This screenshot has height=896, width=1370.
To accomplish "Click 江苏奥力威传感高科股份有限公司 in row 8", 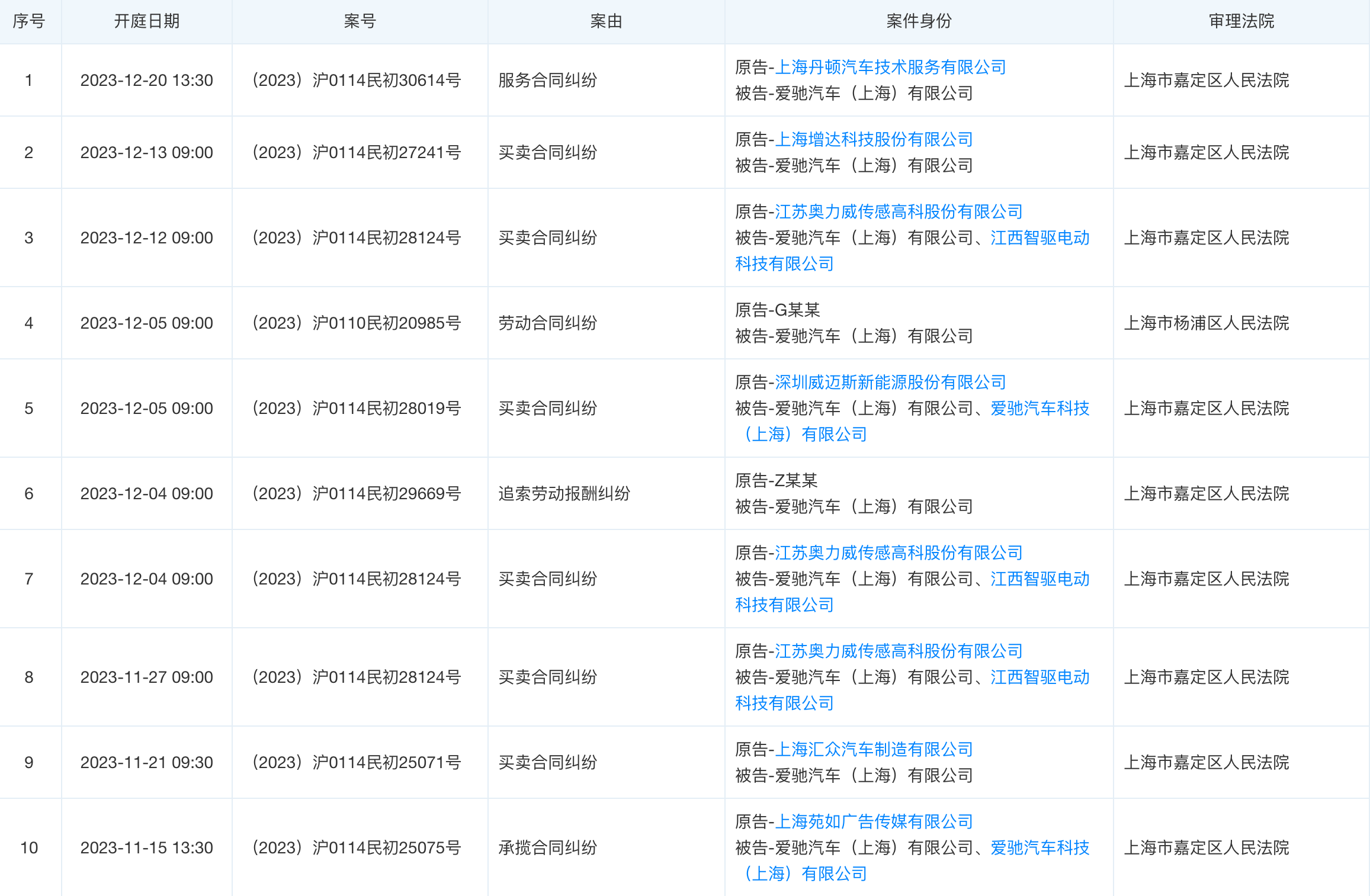I will coord(899,651).
